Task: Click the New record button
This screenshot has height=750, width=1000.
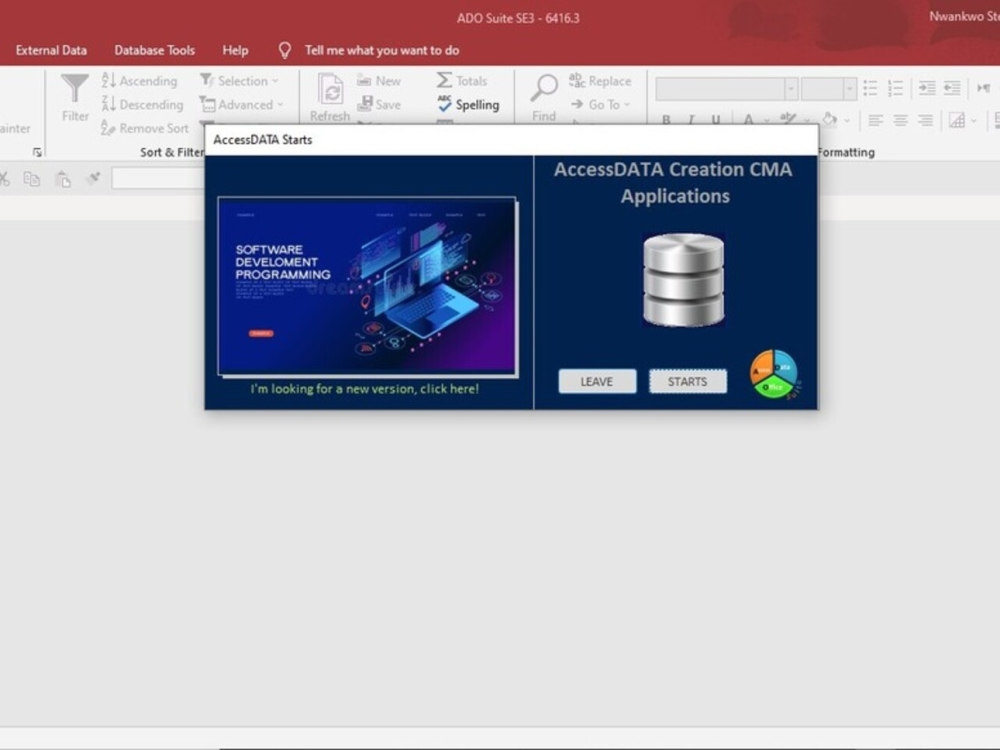Action: (379, 81)
